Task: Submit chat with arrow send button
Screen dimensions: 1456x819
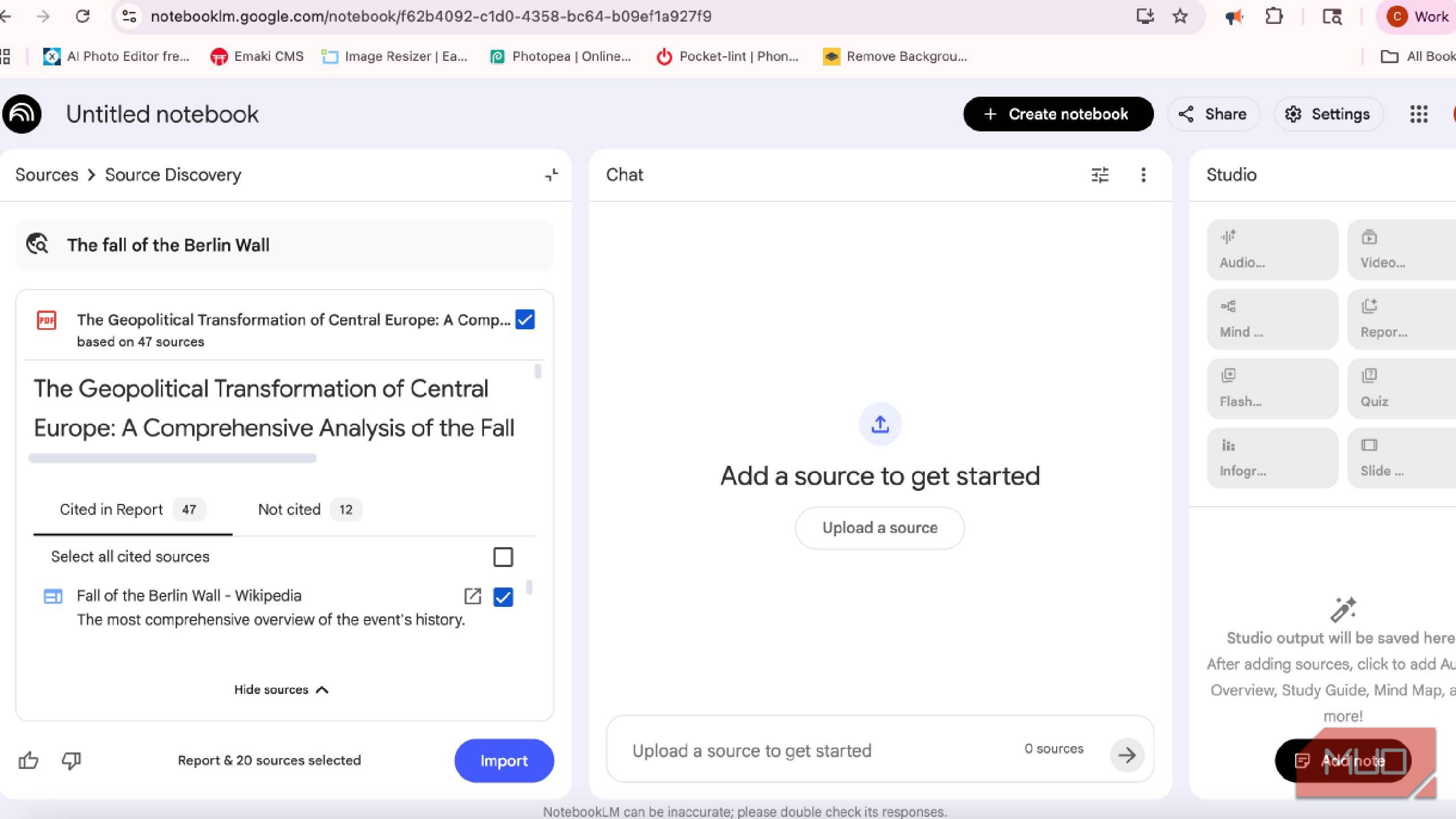Action: point(1127,755)
